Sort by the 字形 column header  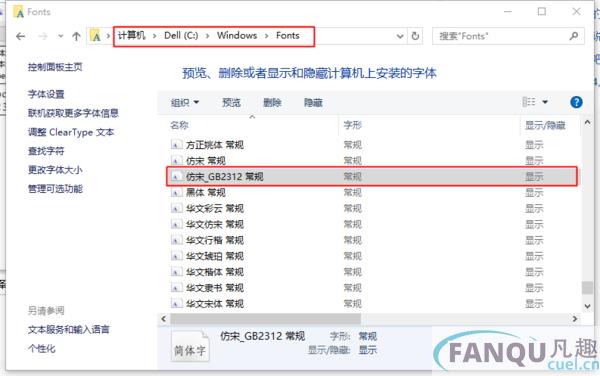pos(352,125)
